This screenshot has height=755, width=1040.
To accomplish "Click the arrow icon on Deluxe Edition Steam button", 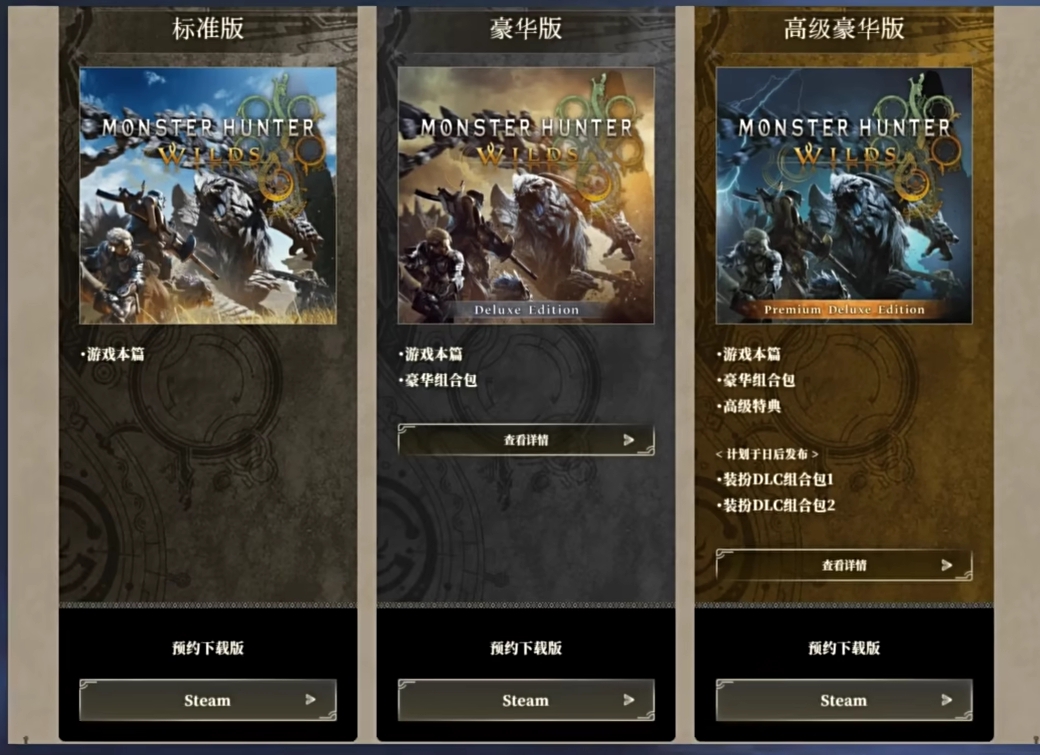I will pyautogui.click(x=629, y=699).
